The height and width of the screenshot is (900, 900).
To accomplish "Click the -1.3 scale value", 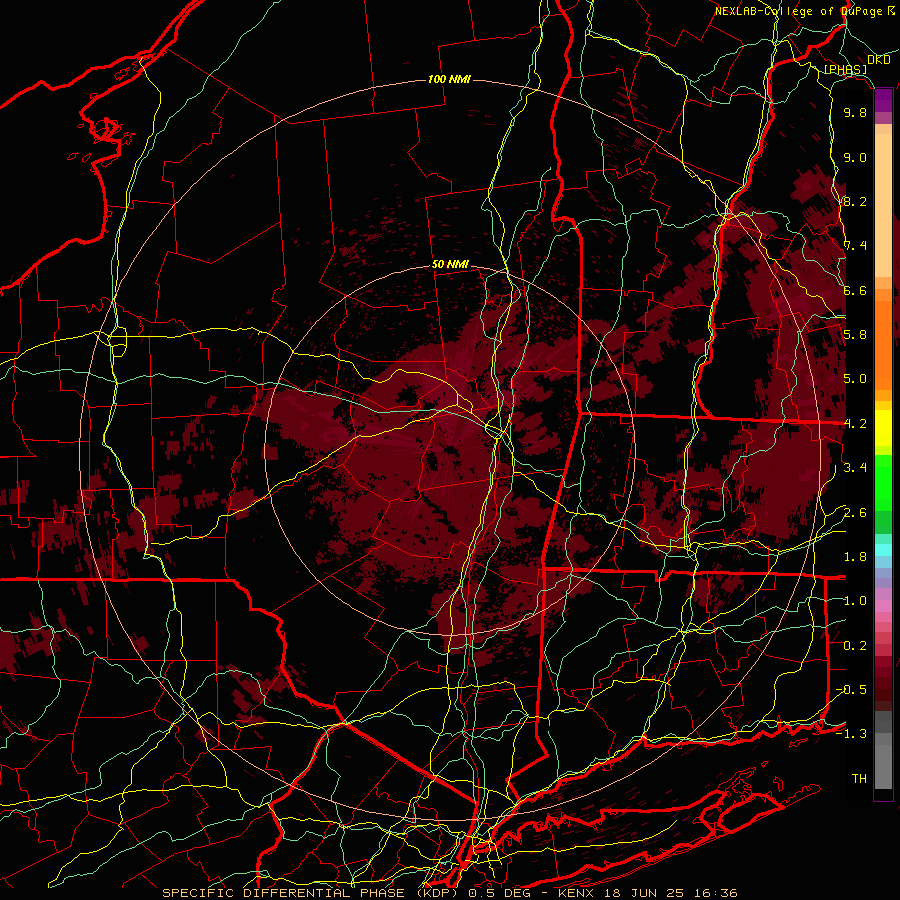I will pyautogui.click(x=851, y=734).
